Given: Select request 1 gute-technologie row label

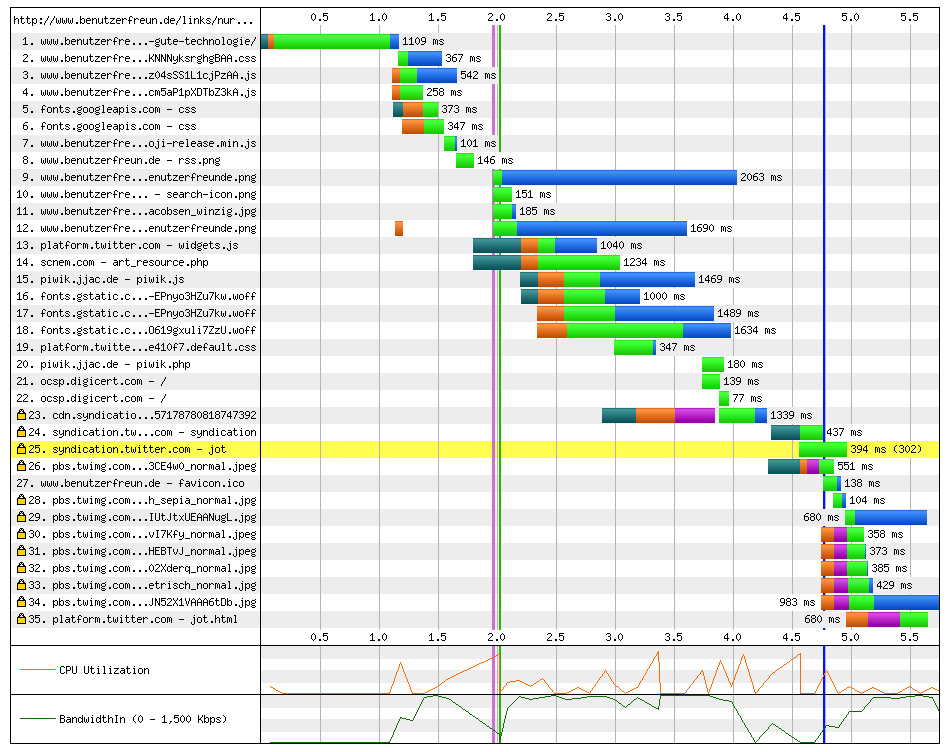Looking at the screenshot, I should coord(139,41).
